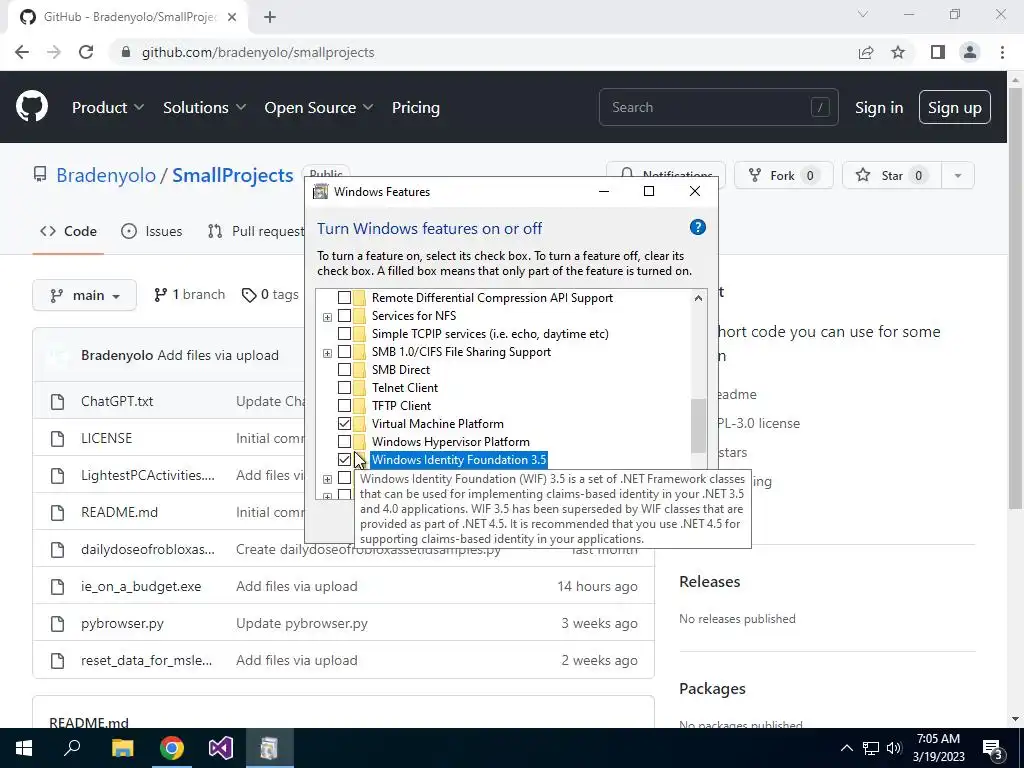This screenshot has width=1024, height=768.
Task: View the 0 tags link
Action: pos(270,295)
